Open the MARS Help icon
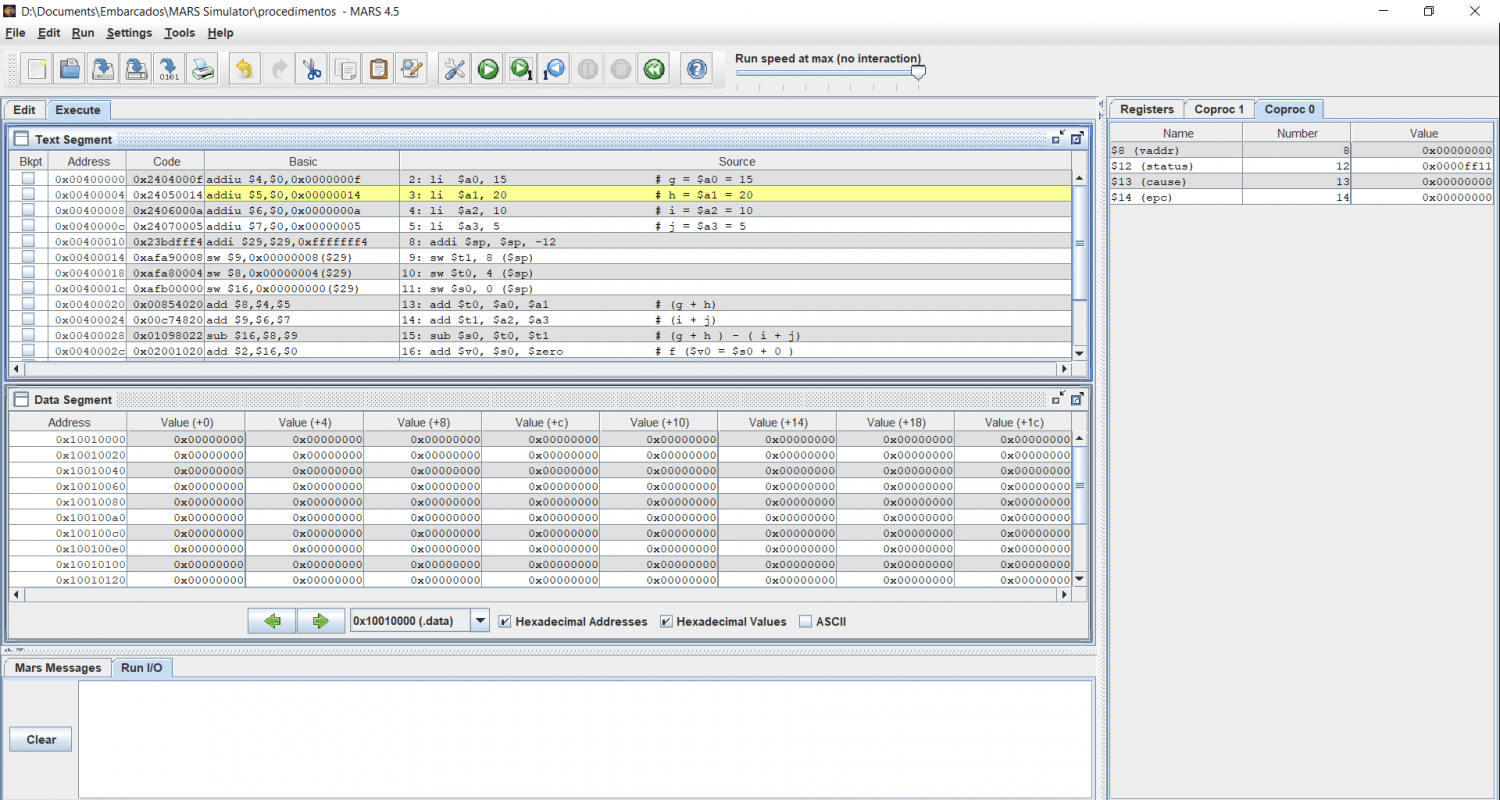 (697, 69)
